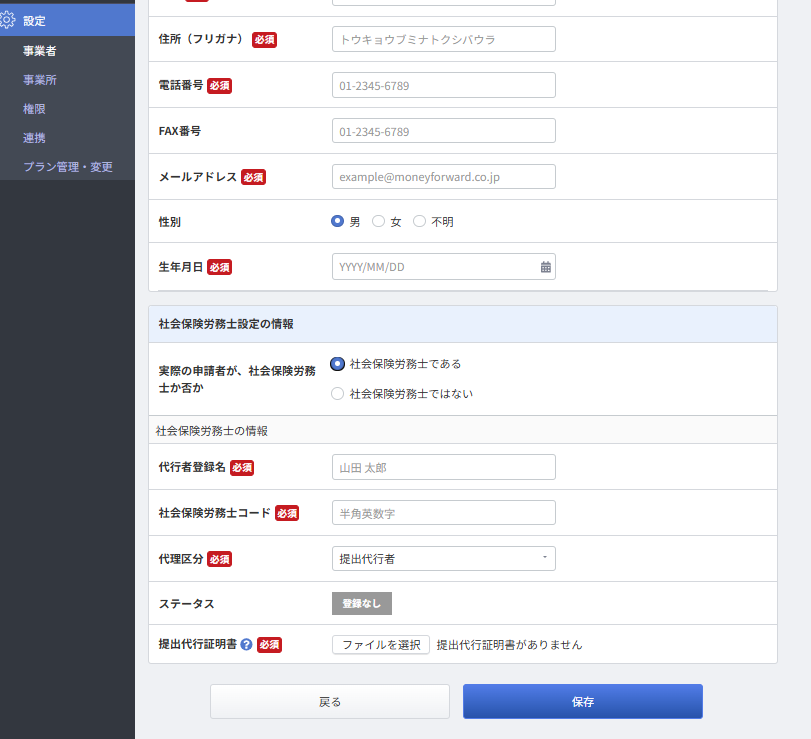811x739 pixels.
Task: Select the 男 gender radio button
Action: coord(338,222)
